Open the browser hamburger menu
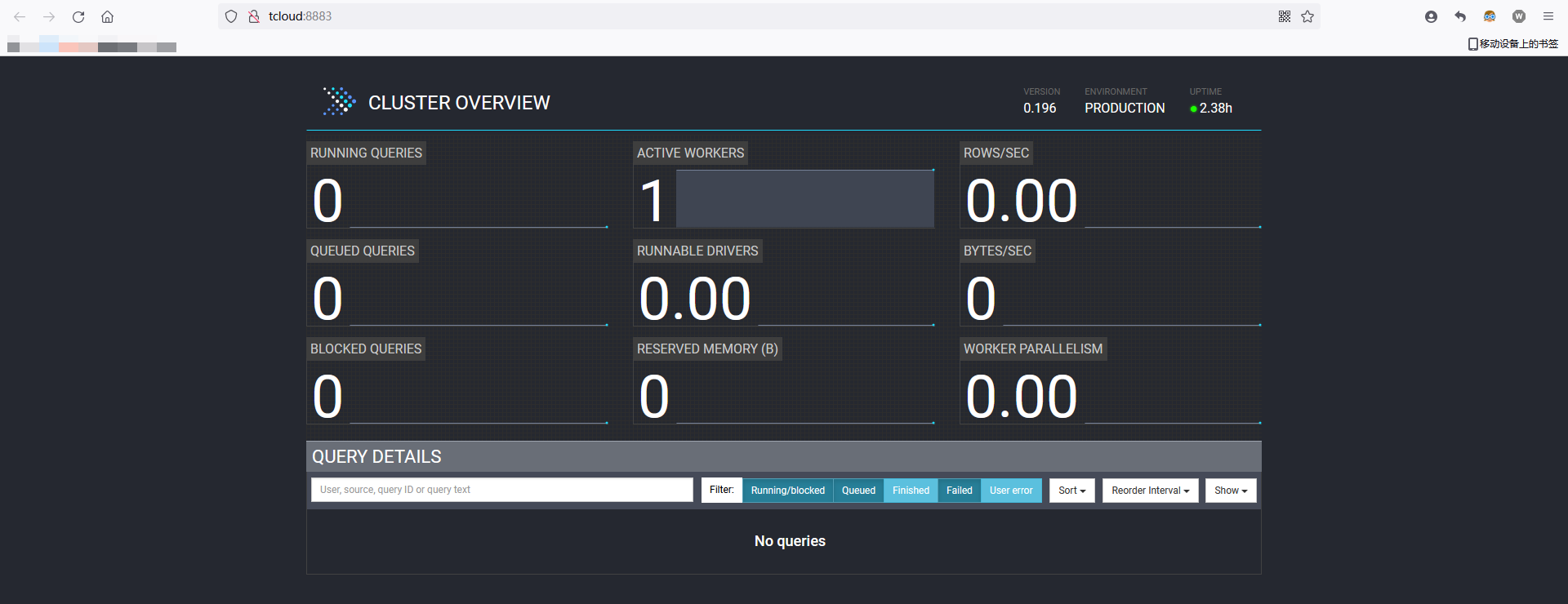1568x604 pixels. click(1548, 16)
